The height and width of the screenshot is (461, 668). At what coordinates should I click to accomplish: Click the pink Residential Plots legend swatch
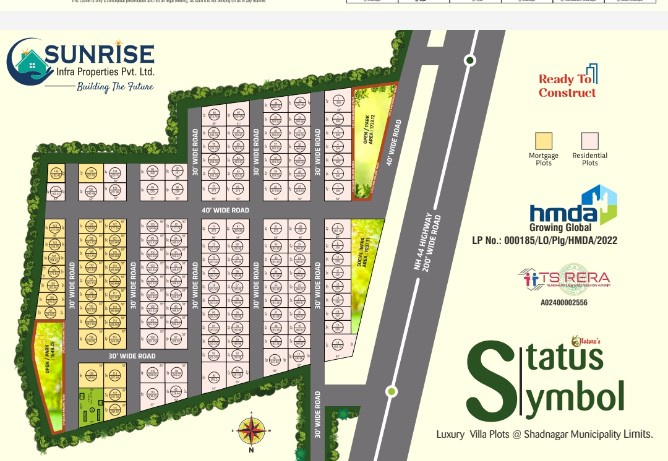[590, 141]
